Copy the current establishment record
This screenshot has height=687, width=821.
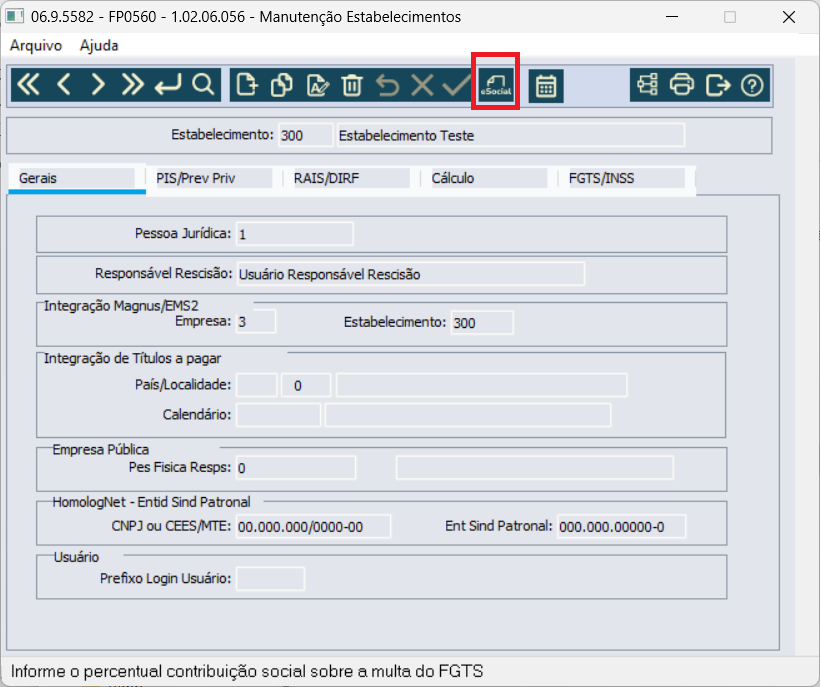[282, 85]
